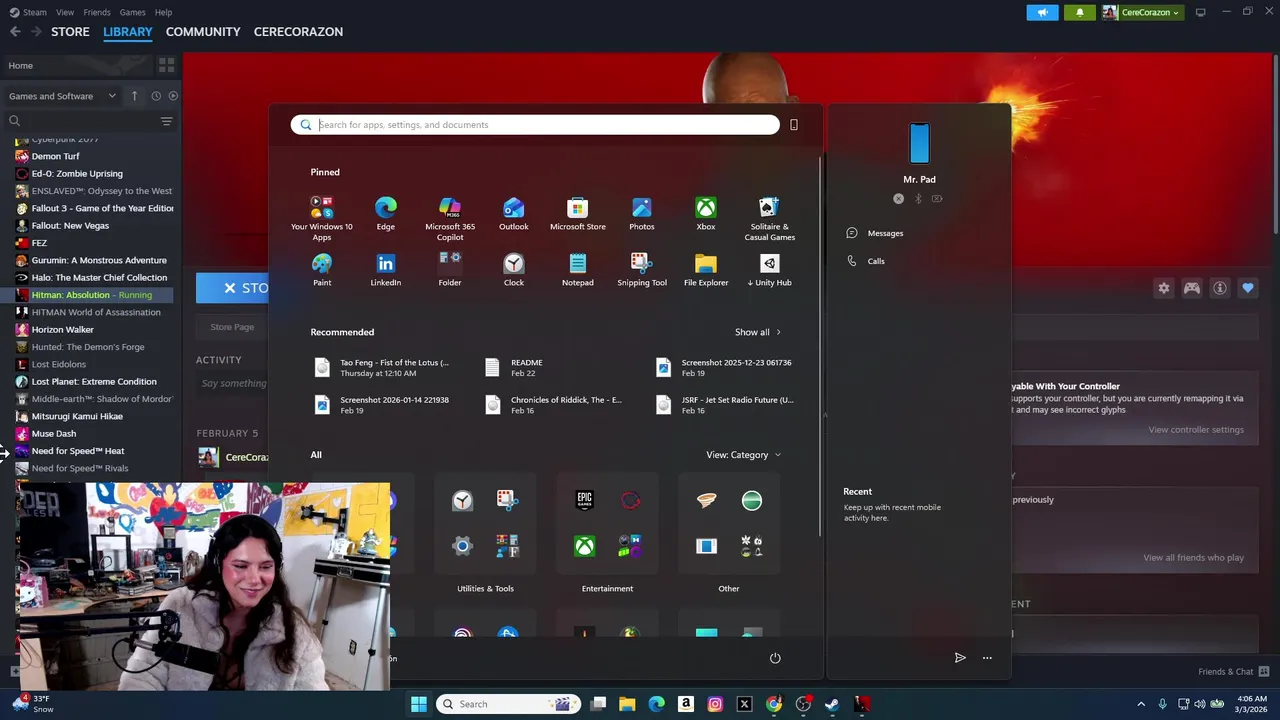
Task: Click View controller settings link
Action: pyautogui.click(x=1196, y=430)
